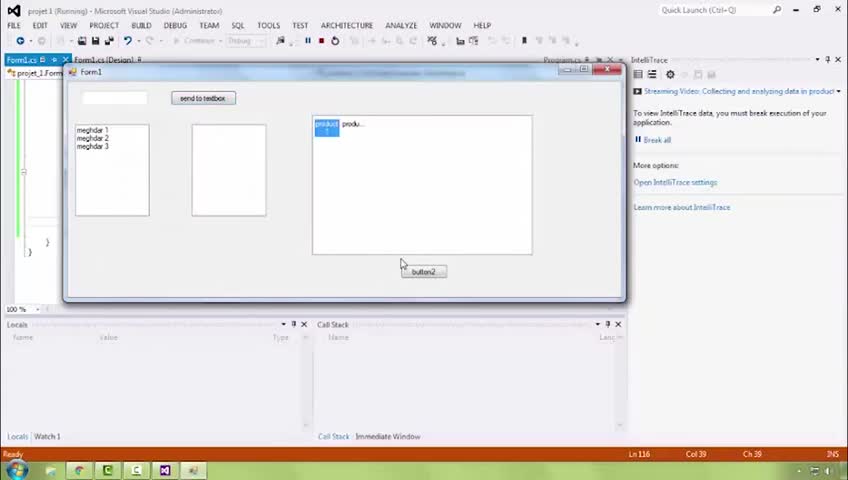The image size is (848, 480).
Task: Open the HELP menu
Action: coord(482,25)
